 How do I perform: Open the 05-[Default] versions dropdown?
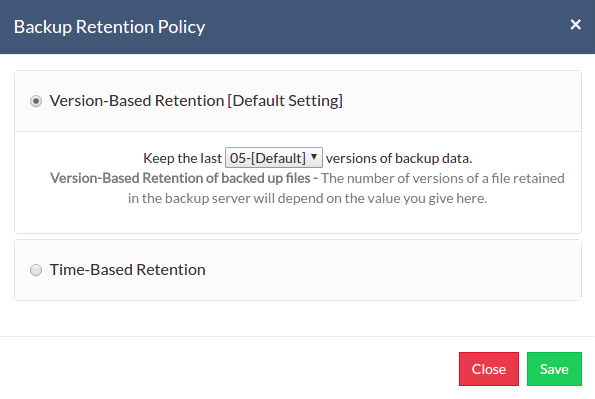[274, 158]
